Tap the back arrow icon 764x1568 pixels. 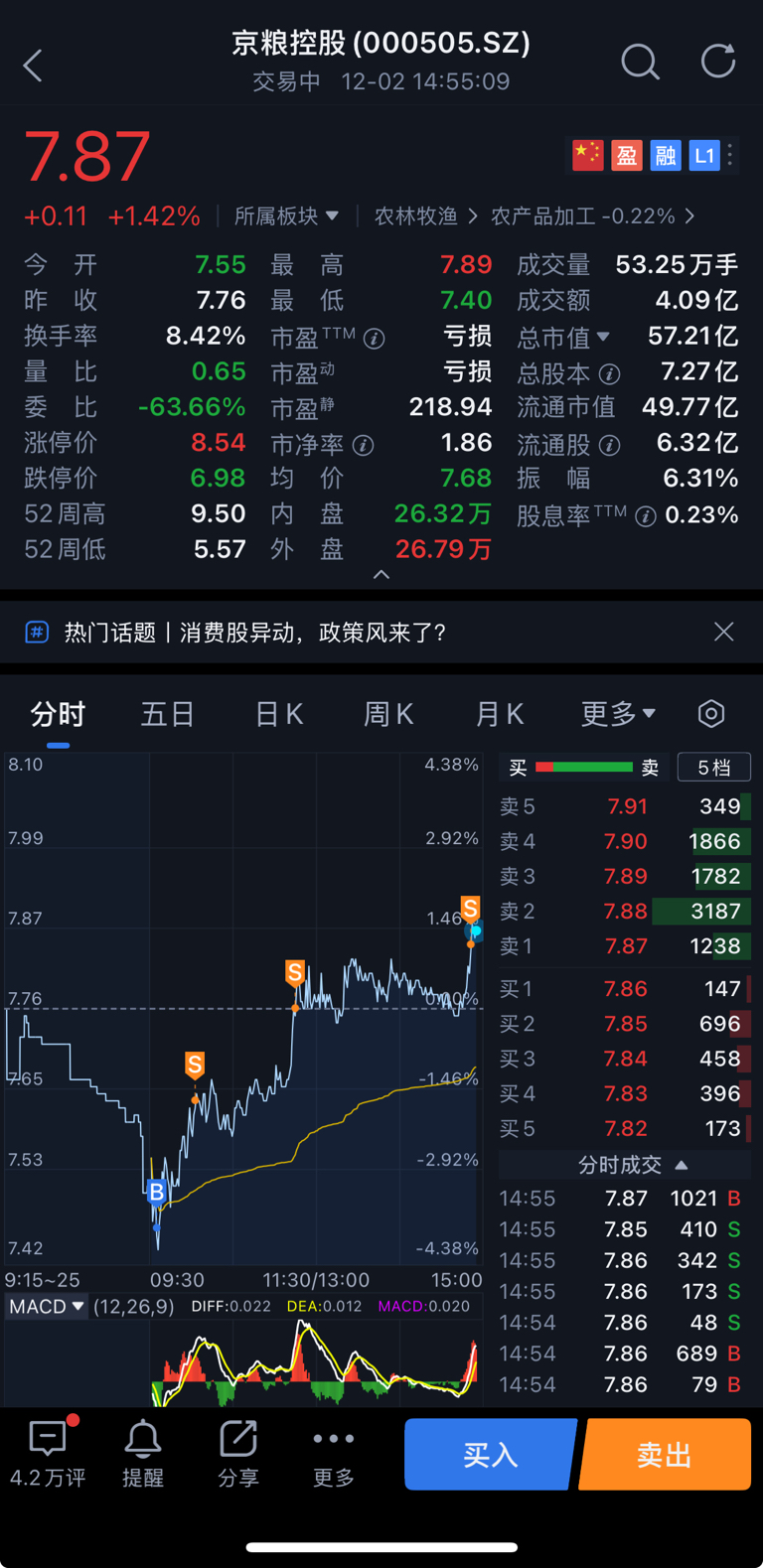pos(33,66)
